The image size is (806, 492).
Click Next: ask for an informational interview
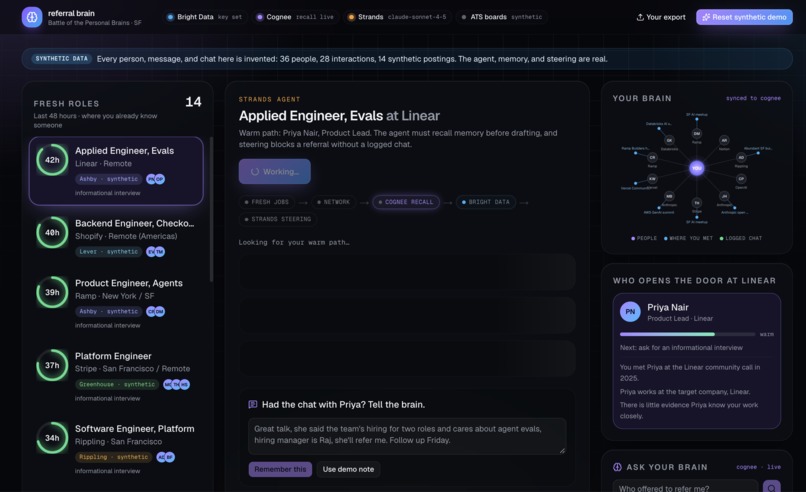681,348
